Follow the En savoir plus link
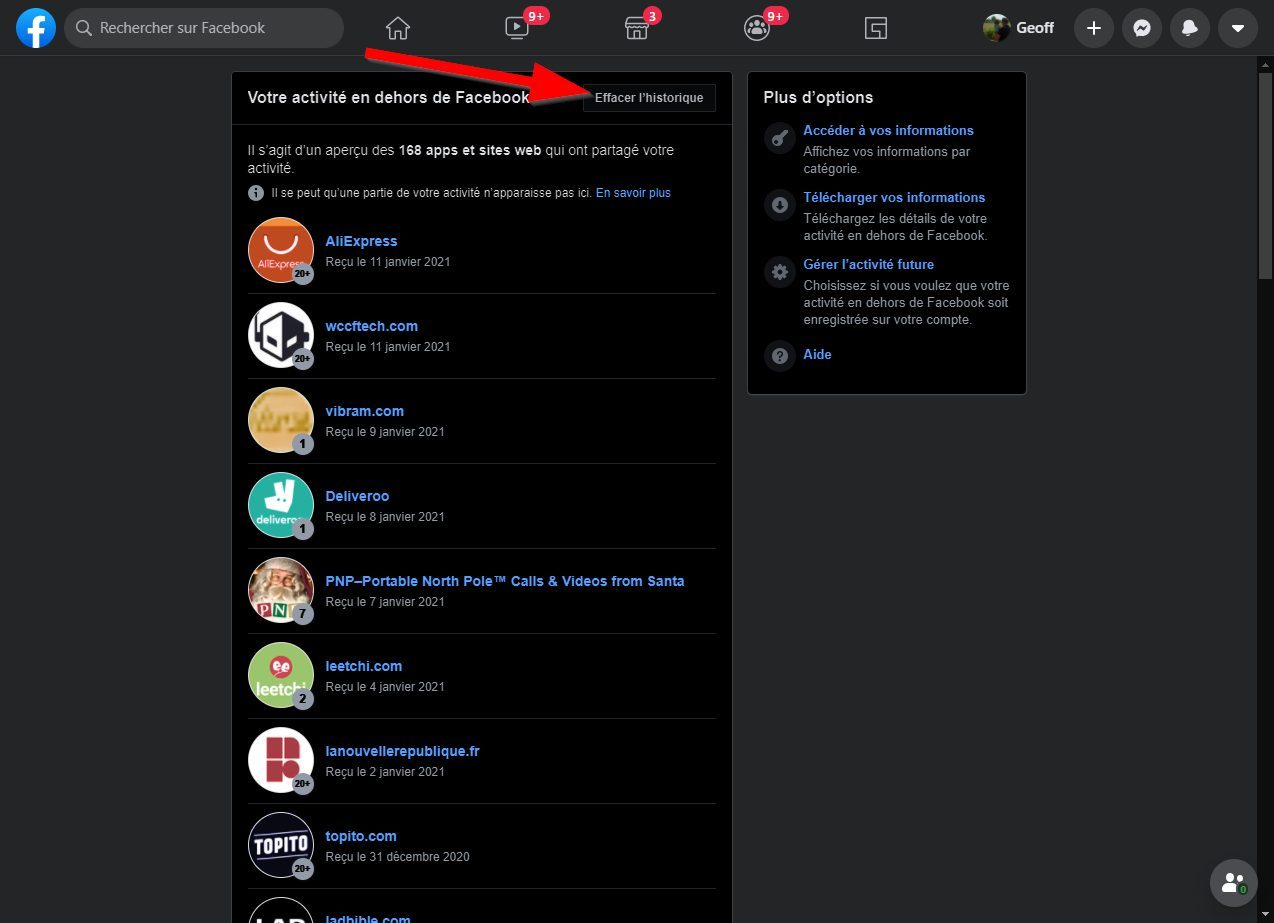 [x=633, y=193]
